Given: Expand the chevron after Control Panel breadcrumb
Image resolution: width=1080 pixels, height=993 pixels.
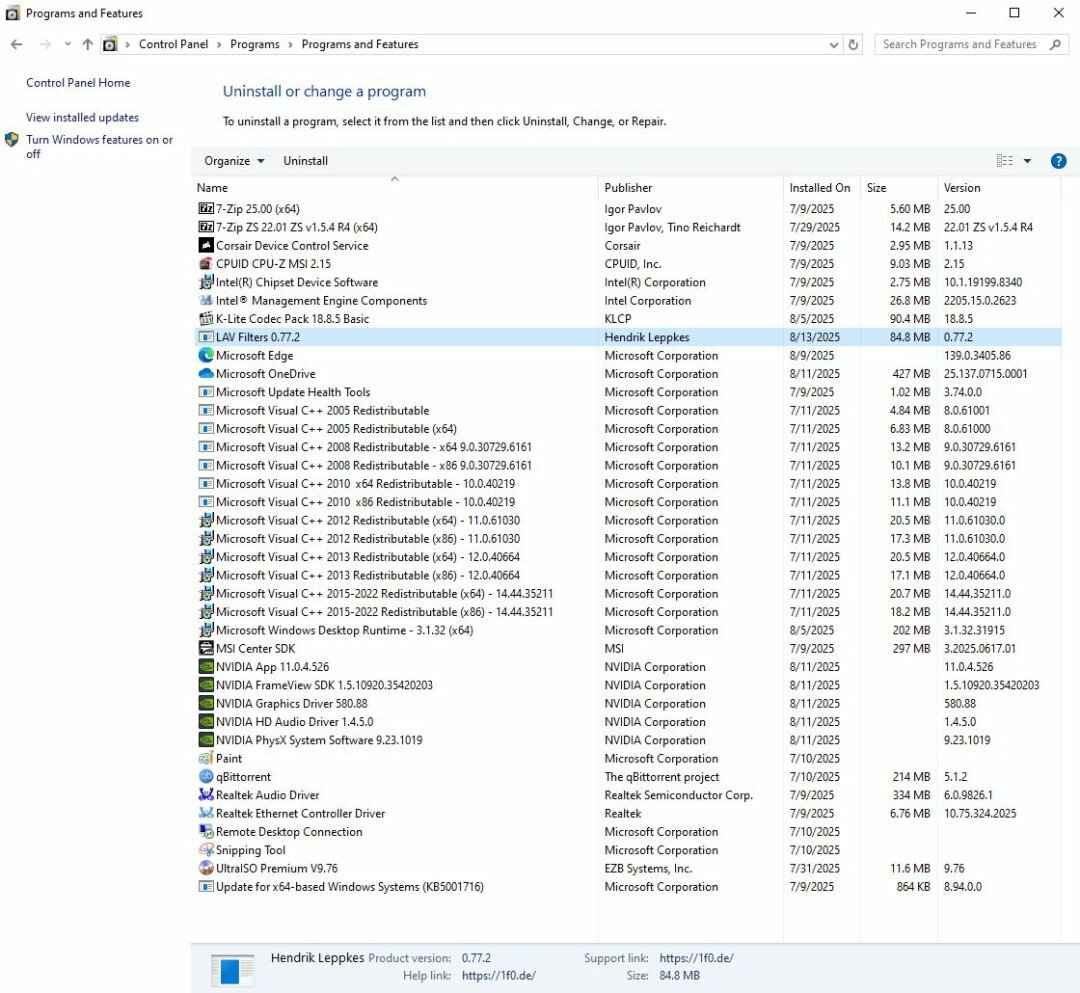Looking at the screenshot, I should (219, 45).
